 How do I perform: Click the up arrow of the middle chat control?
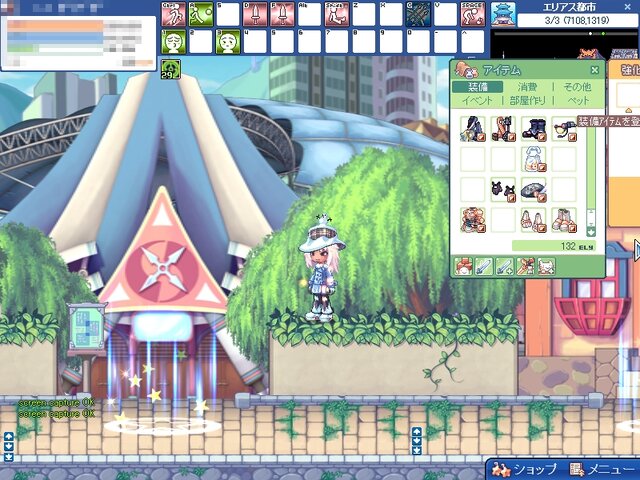tap(416, 431)
